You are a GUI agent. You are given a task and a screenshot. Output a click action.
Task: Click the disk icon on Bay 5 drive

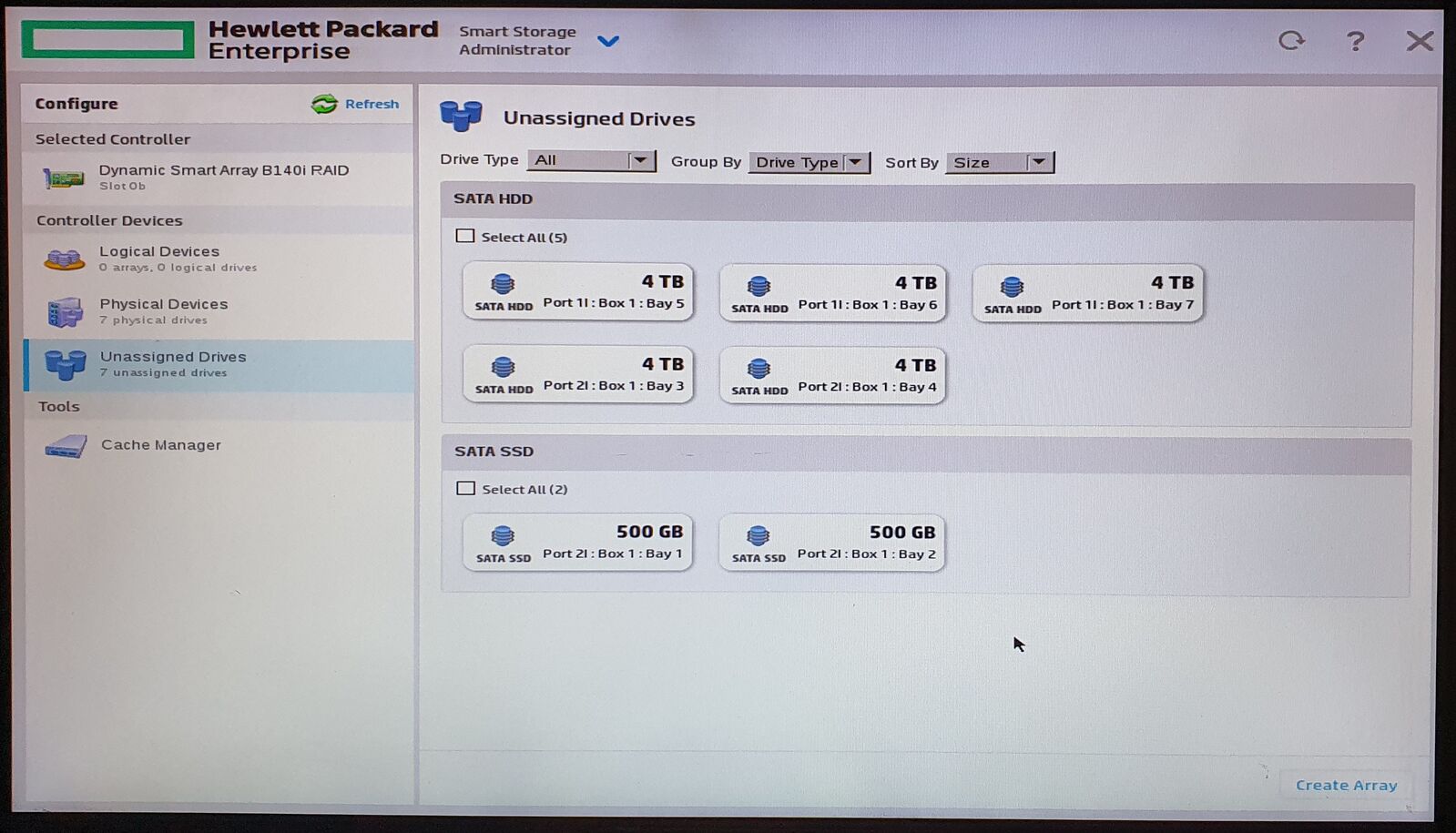[503, 284]
